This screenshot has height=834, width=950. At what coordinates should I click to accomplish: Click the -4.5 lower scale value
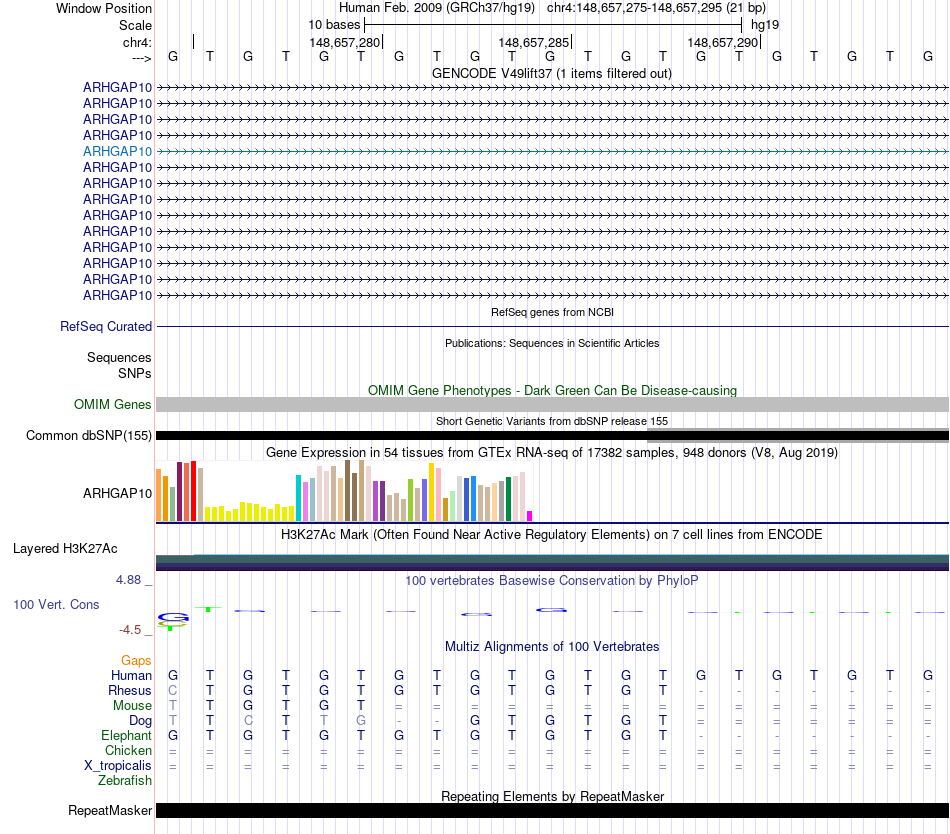pos(130,630)
